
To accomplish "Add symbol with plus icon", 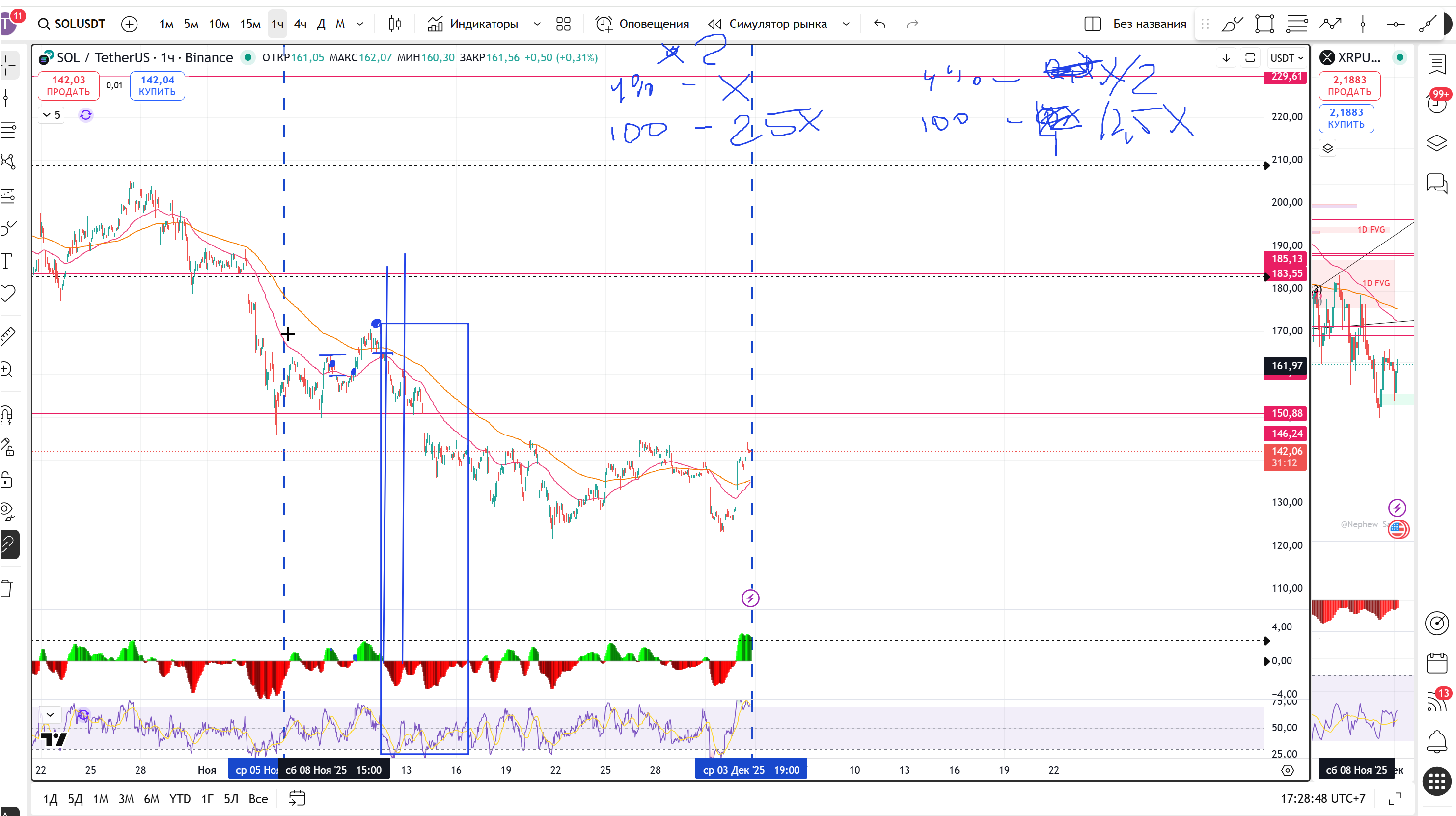I will pos(130,24).
